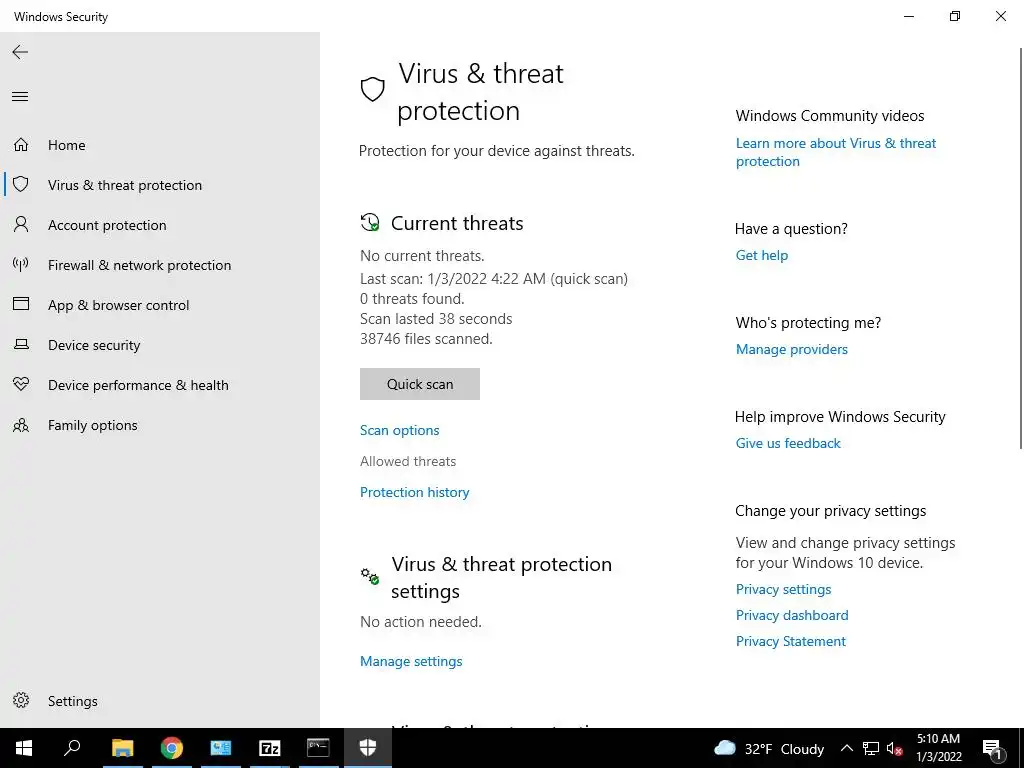Click Manage settings link

(x=411, y=661)
